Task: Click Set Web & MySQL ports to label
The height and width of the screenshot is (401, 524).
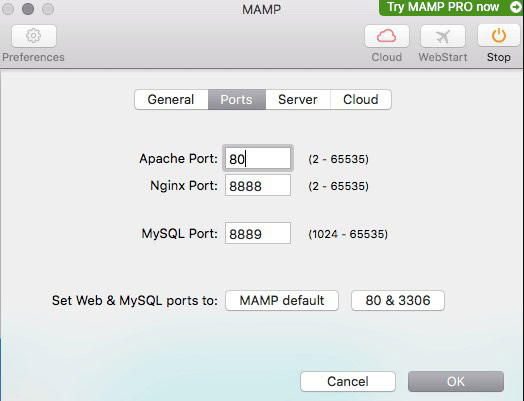Action: coord(135,300)
